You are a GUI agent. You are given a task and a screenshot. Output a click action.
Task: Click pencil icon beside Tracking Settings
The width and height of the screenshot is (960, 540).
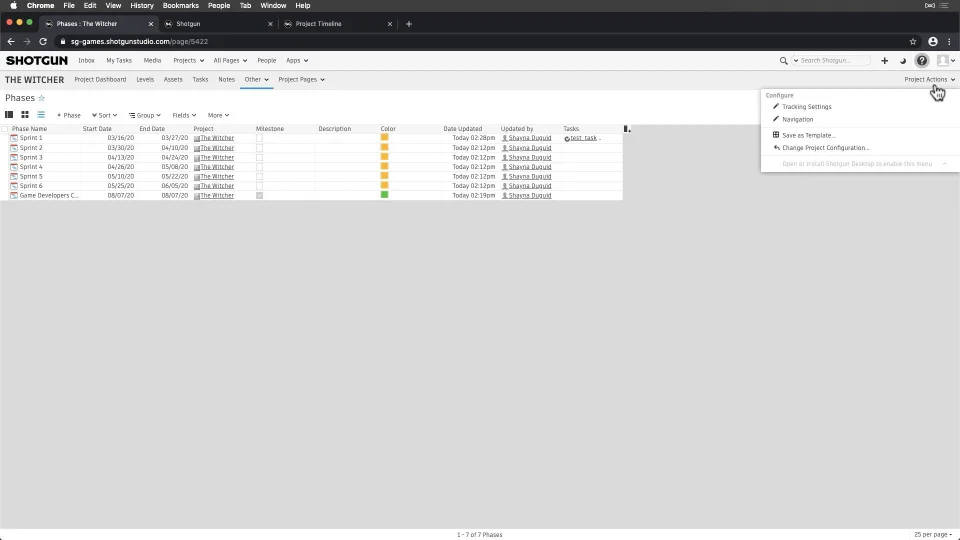tap(776, 107)
